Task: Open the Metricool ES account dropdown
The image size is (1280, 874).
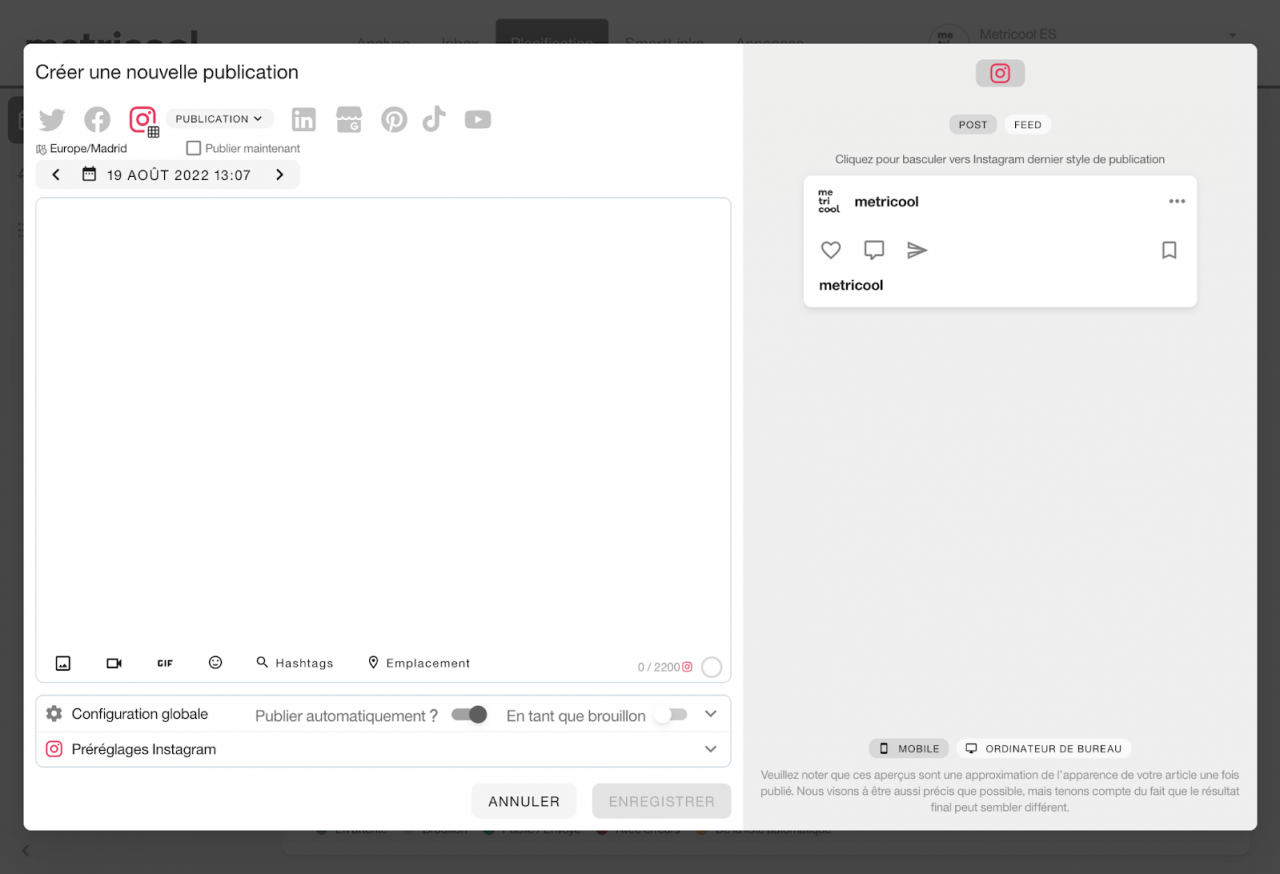Action: [x=1232, y=35]
